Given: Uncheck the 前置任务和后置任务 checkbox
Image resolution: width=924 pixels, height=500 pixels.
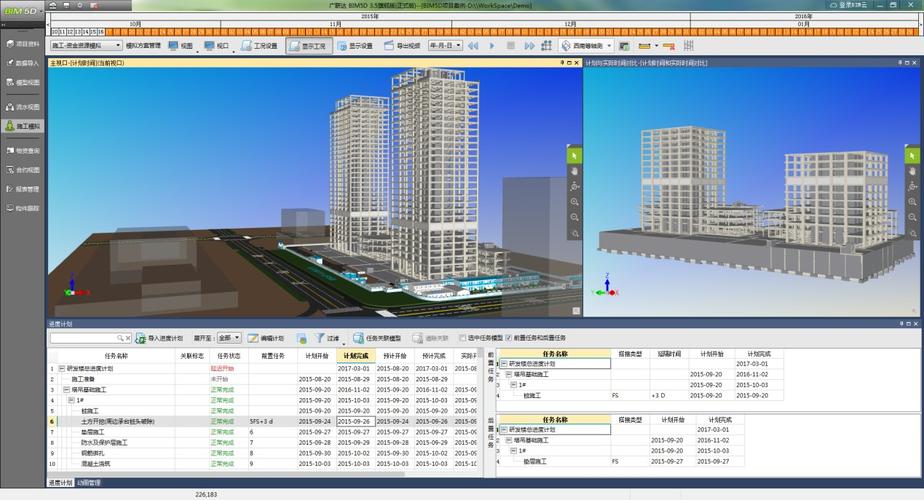Looking at the screenshot, I should [509, 338].
